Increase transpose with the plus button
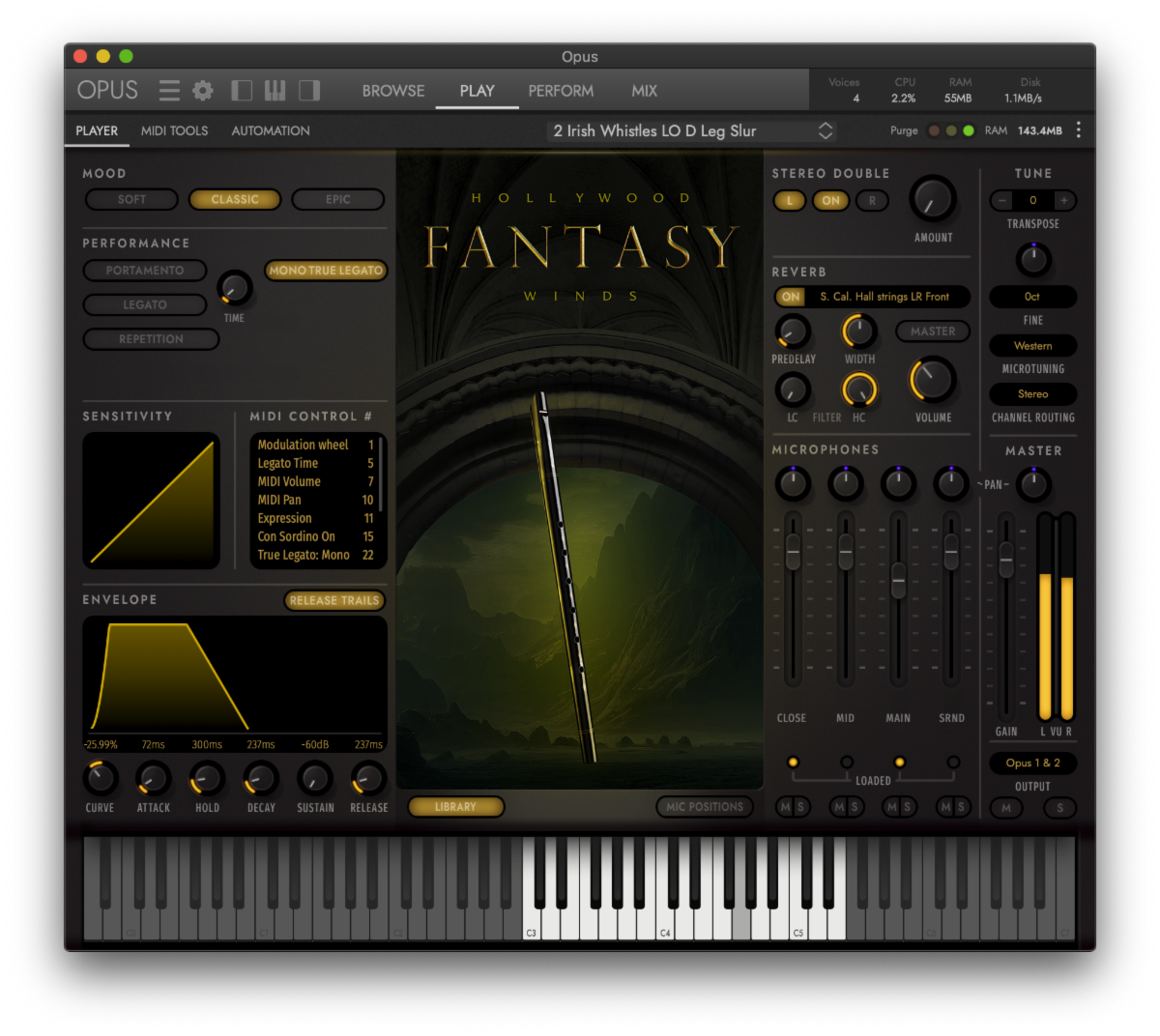1160x1036 pixels. (1063, 200)
